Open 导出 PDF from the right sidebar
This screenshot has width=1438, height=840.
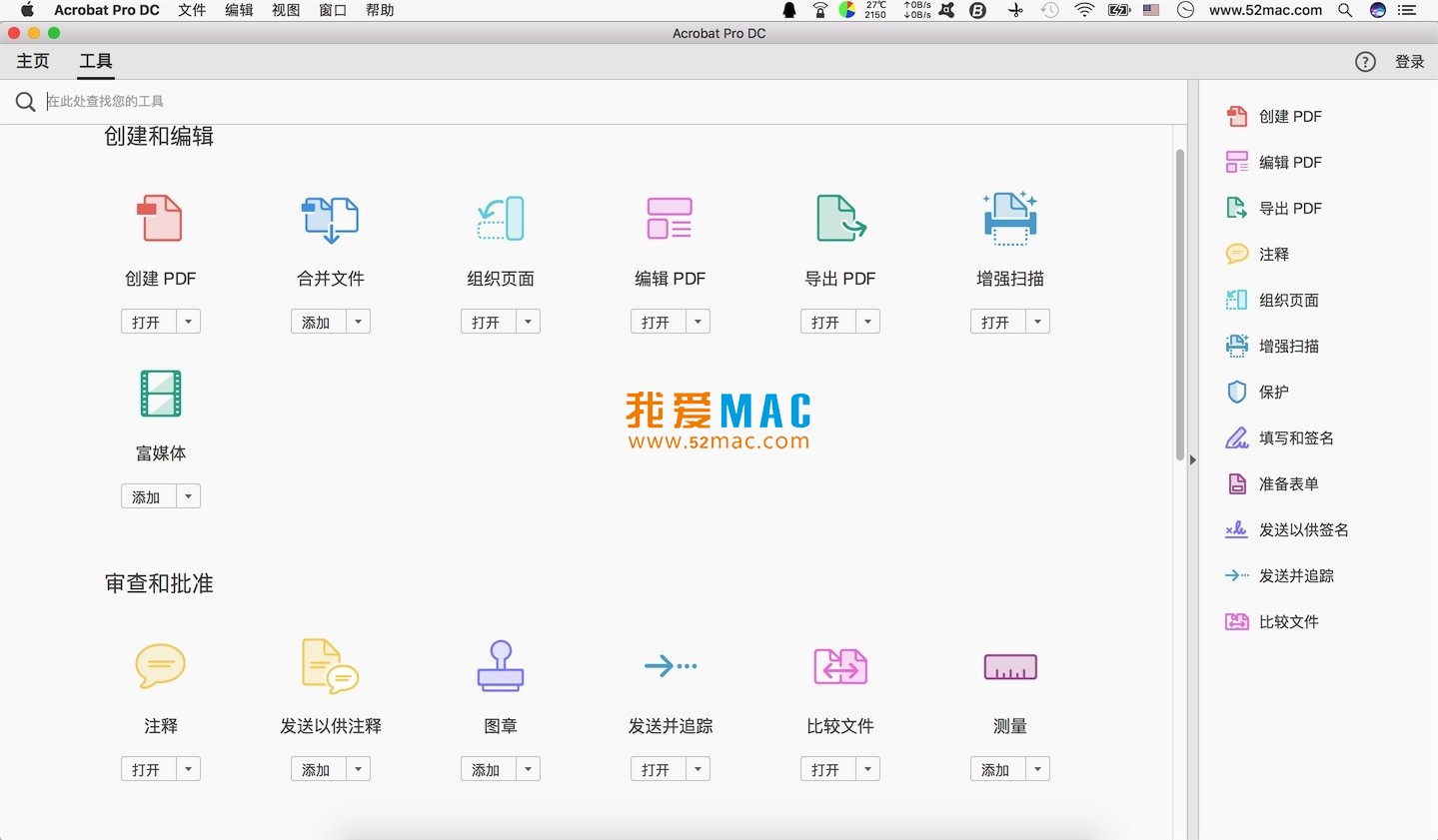pyautogui.click(x=1274, y=208)
